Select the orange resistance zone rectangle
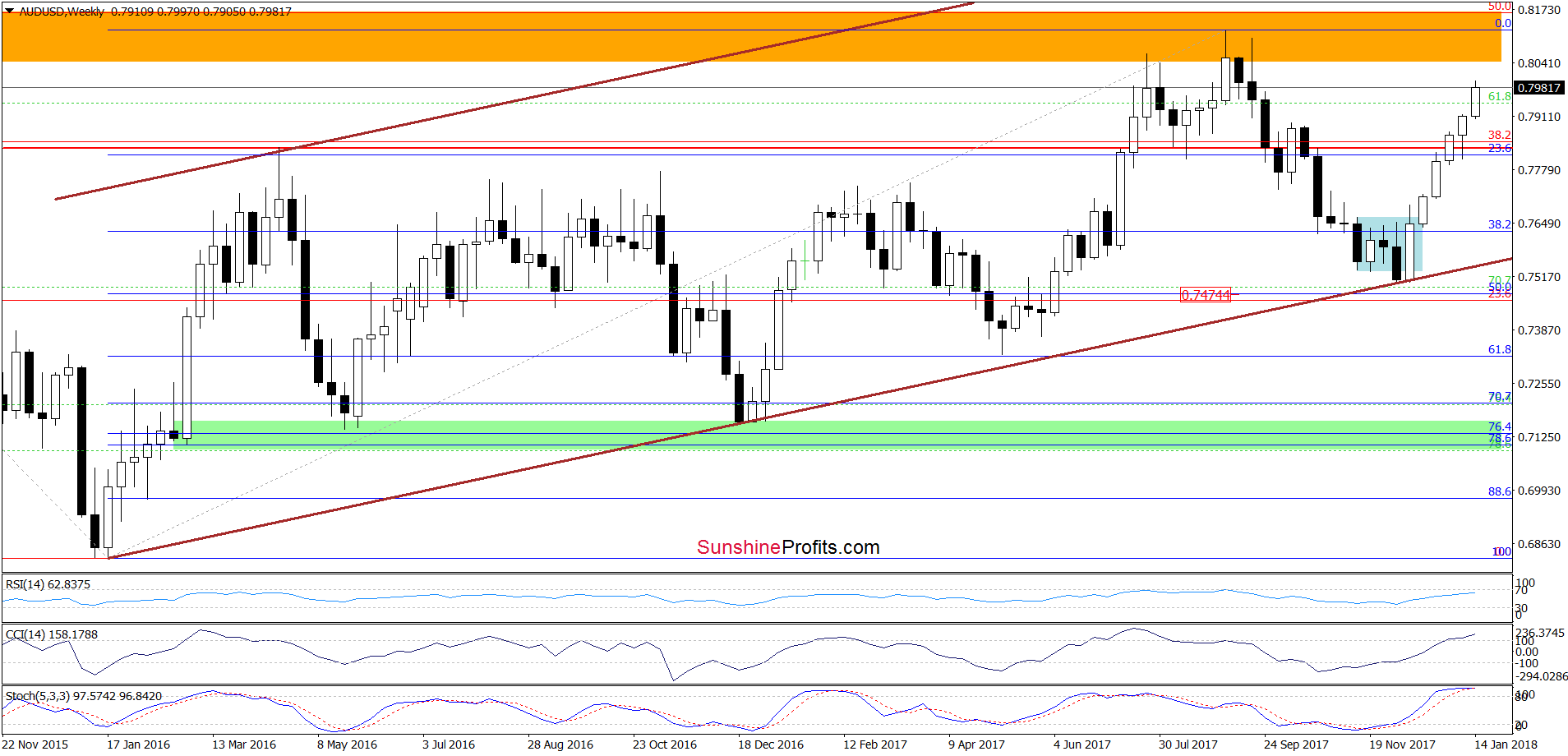The width and height of the screenshot is (1568, 756). (x=751, y=37)
